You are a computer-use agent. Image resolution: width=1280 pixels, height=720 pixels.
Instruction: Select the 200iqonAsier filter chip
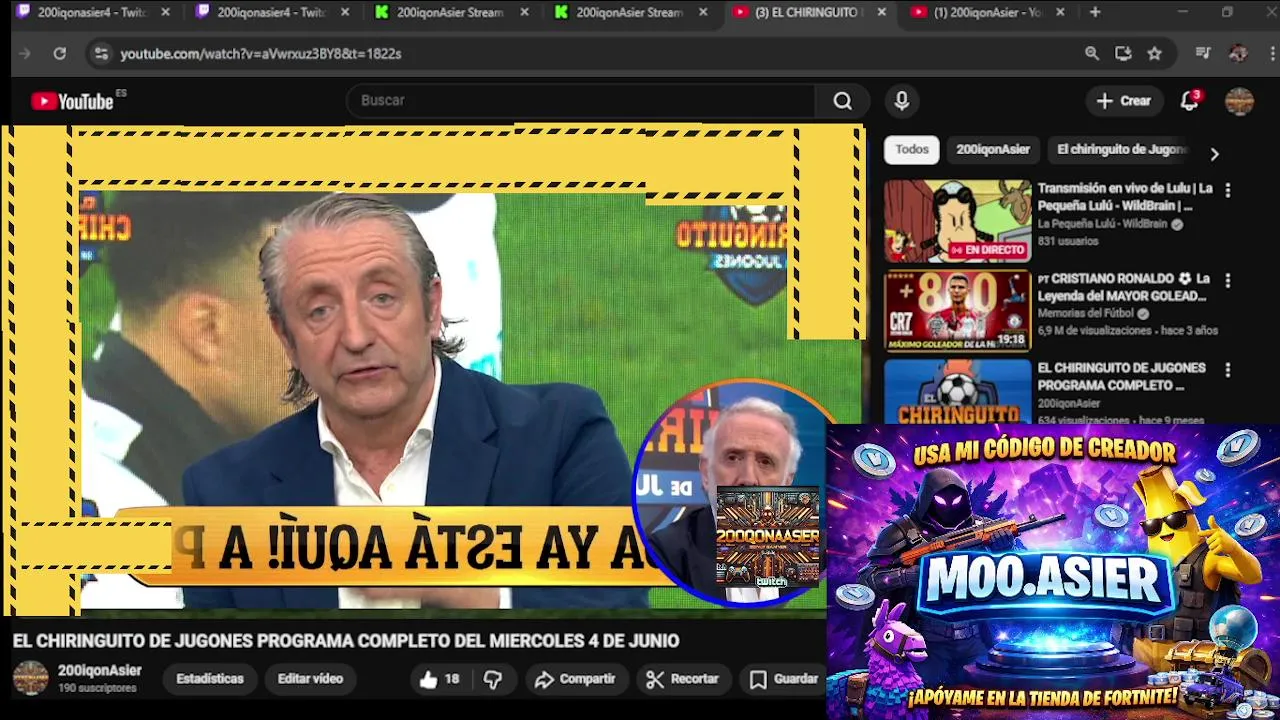click(x=992, y=149)
